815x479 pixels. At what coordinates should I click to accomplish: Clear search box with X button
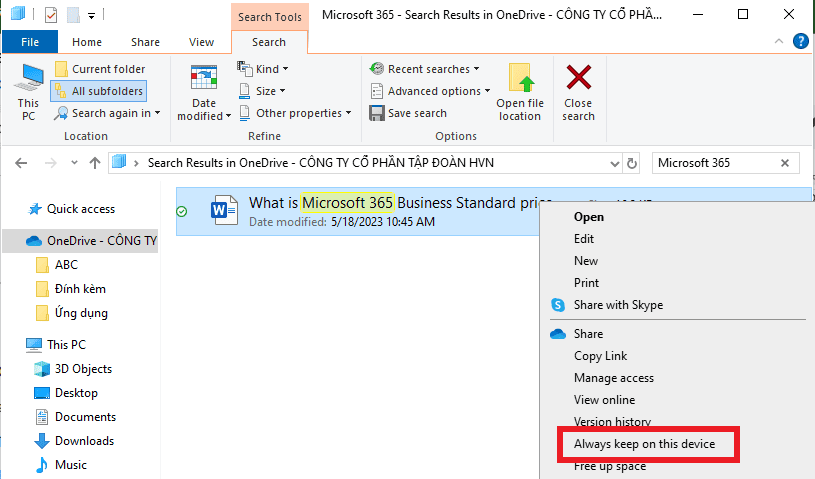[x=785, y=163]
